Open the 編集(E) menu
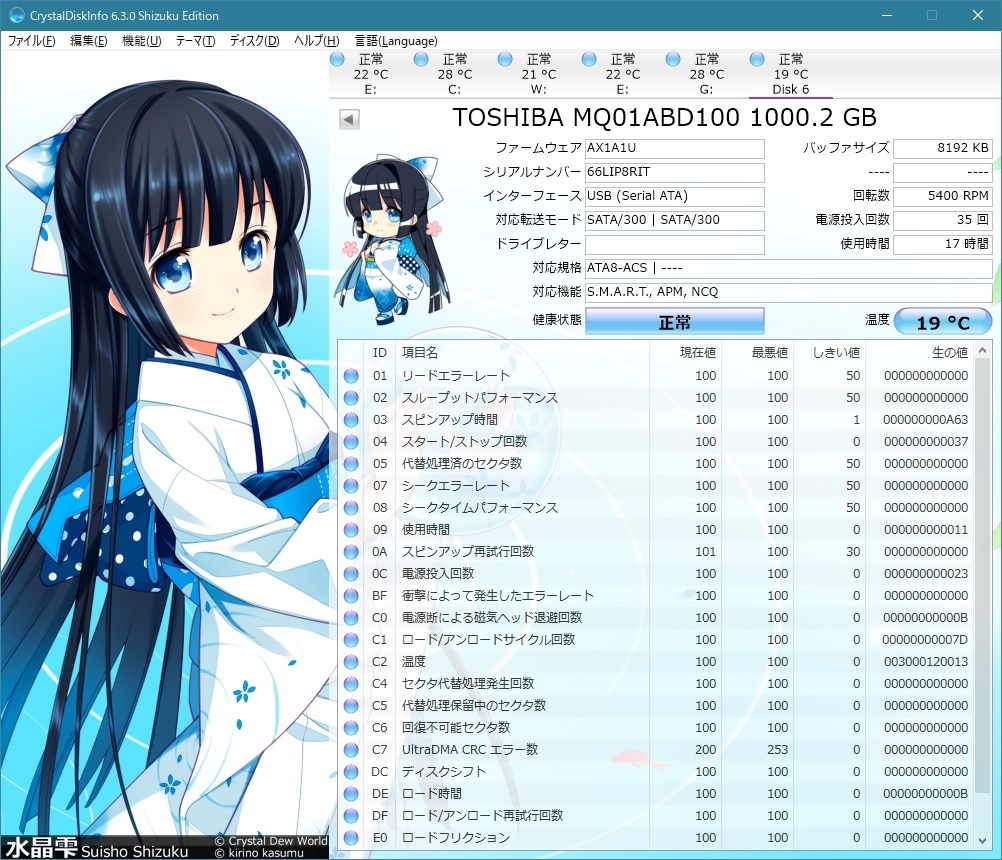1002x860 pixels. tap(88, 41)
